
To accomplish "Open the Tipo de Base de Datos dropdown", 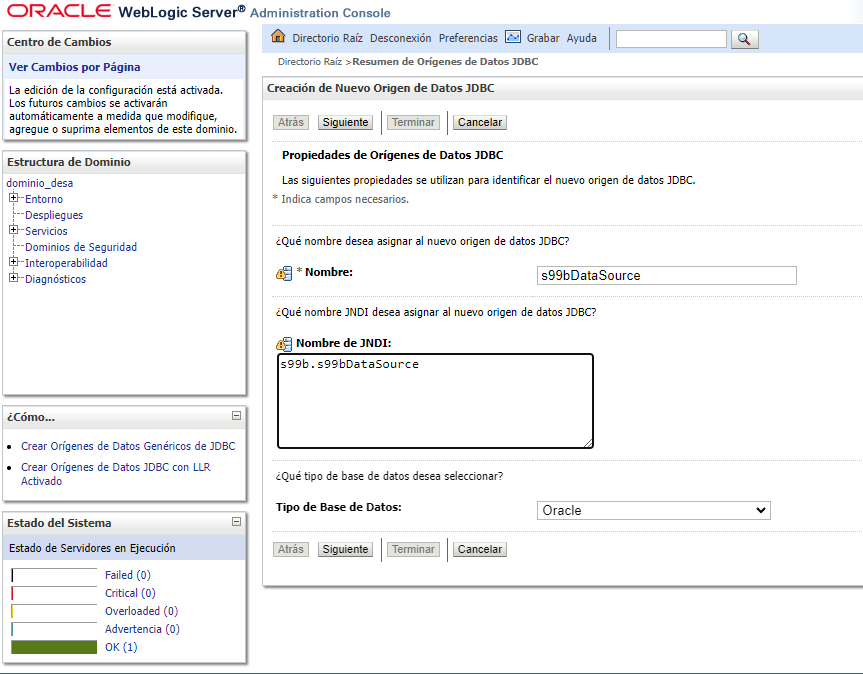I will click(653, 511).
